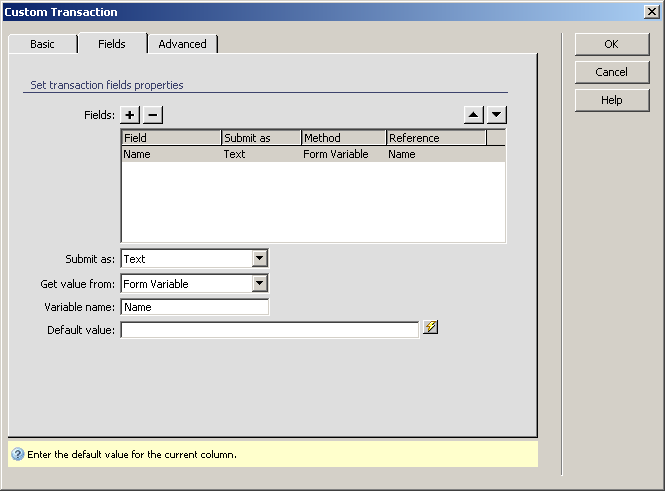The height and width of the screenshot is (491, 665).
Task: Select the Fields tab
Action: (111, 44)
